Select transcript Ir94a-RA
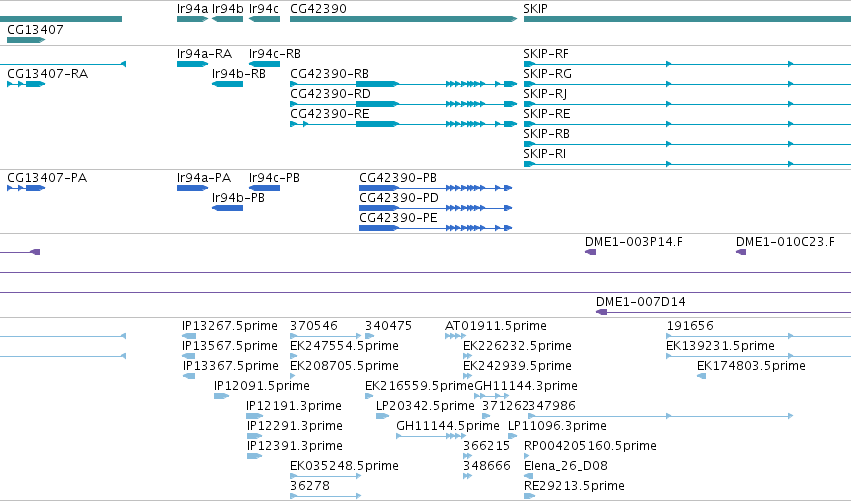851x501 pixels. click(x=192, y=64)
